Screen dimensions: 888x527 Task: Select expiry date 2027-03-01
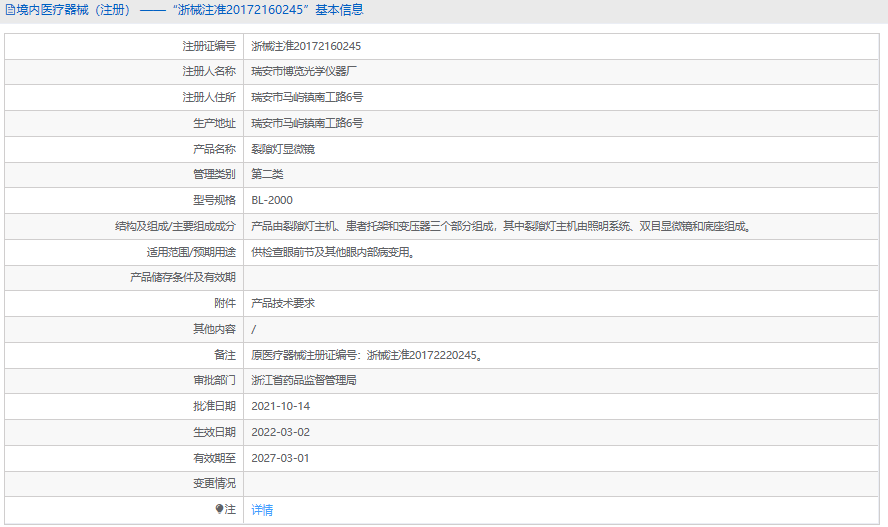click(280, 459)
